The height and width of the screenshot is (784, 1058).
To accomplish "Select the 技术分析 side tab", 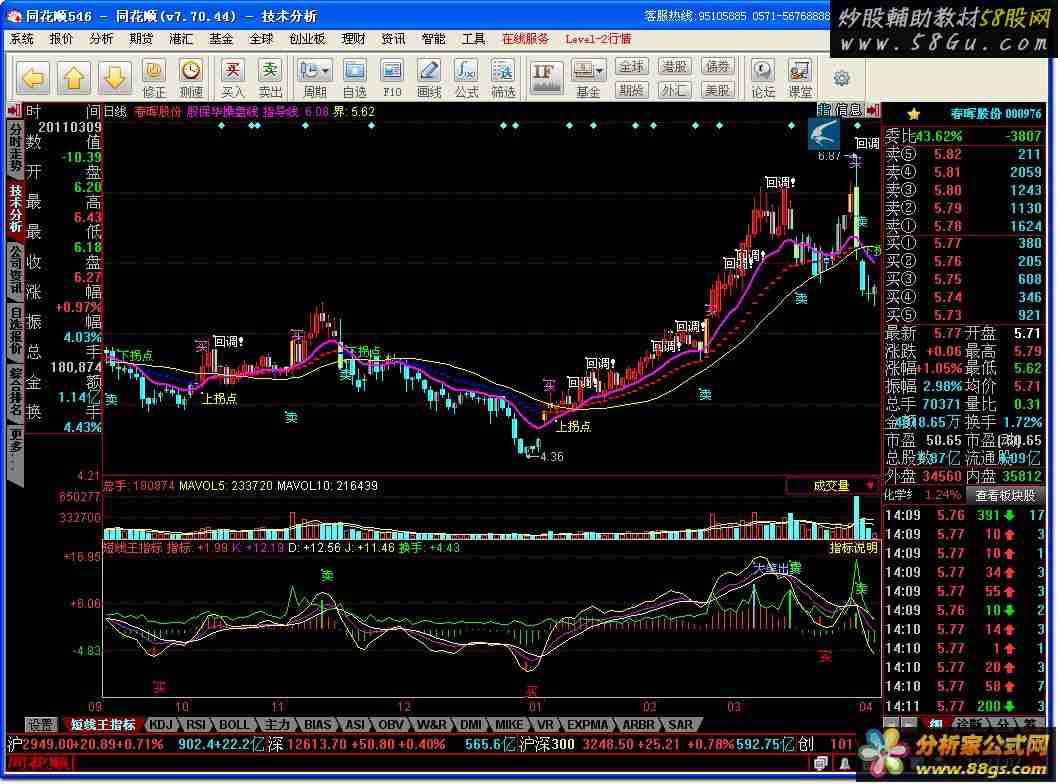I will (15, 209).
